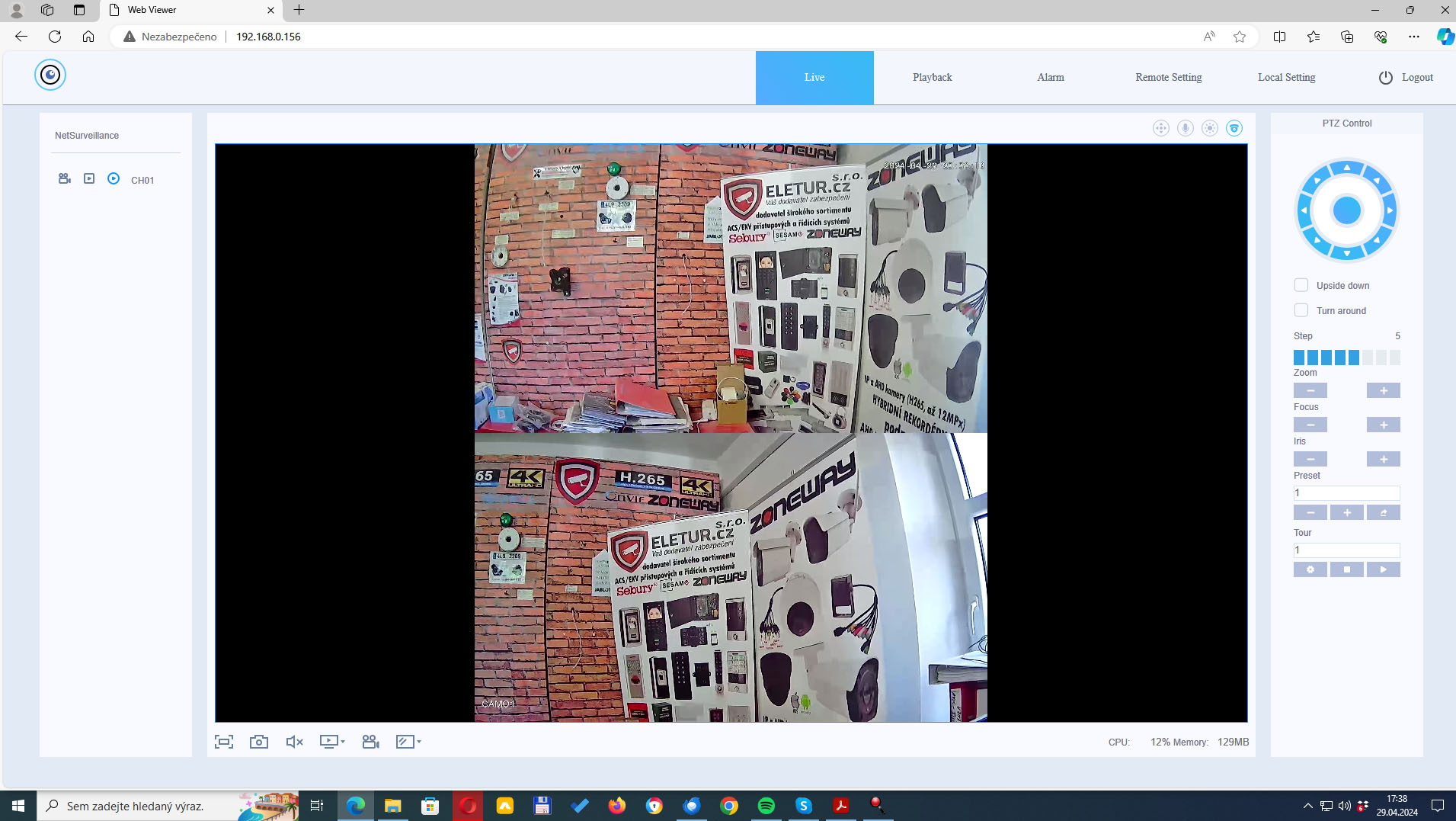Viewport: 1456px width, 821px height.
Task: Click the Preset number input field
Action: tap(1347, 493)
